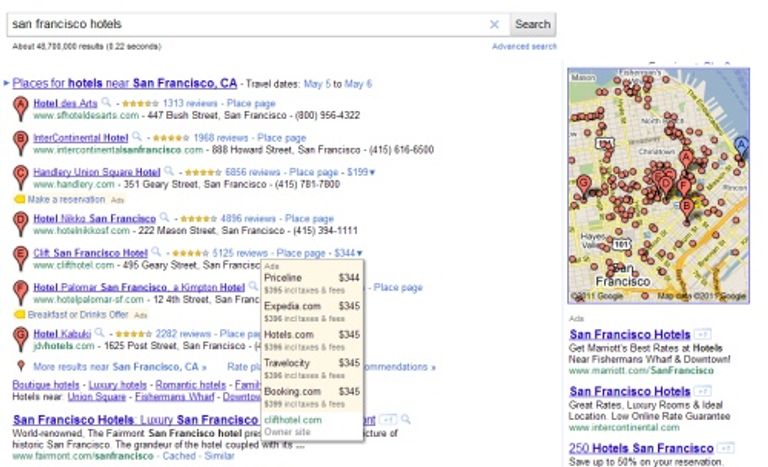The image size is (768, 467).
Task: Click Make a reservation offer link
Action: click(66, 199)
